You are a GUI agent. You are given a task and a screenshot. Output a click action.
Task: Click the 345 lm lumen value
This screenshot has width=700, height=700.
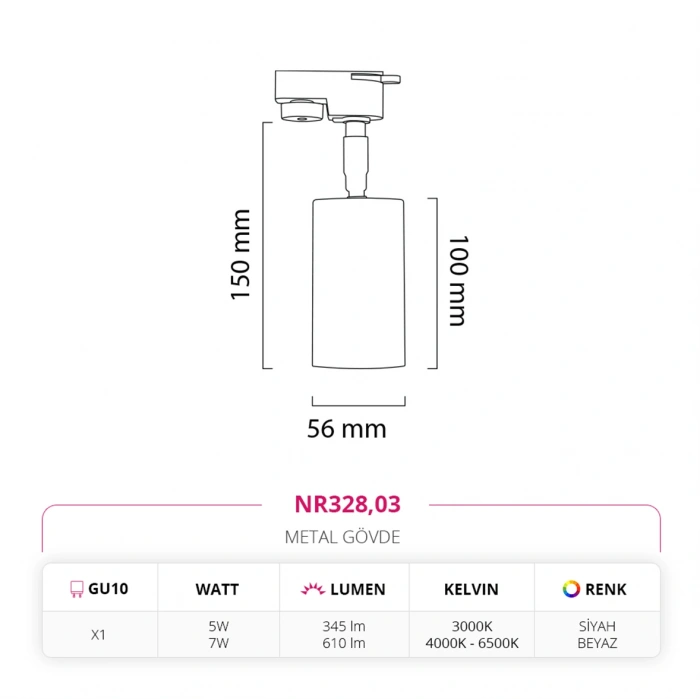pyautogui.click(x=342, y=626)
